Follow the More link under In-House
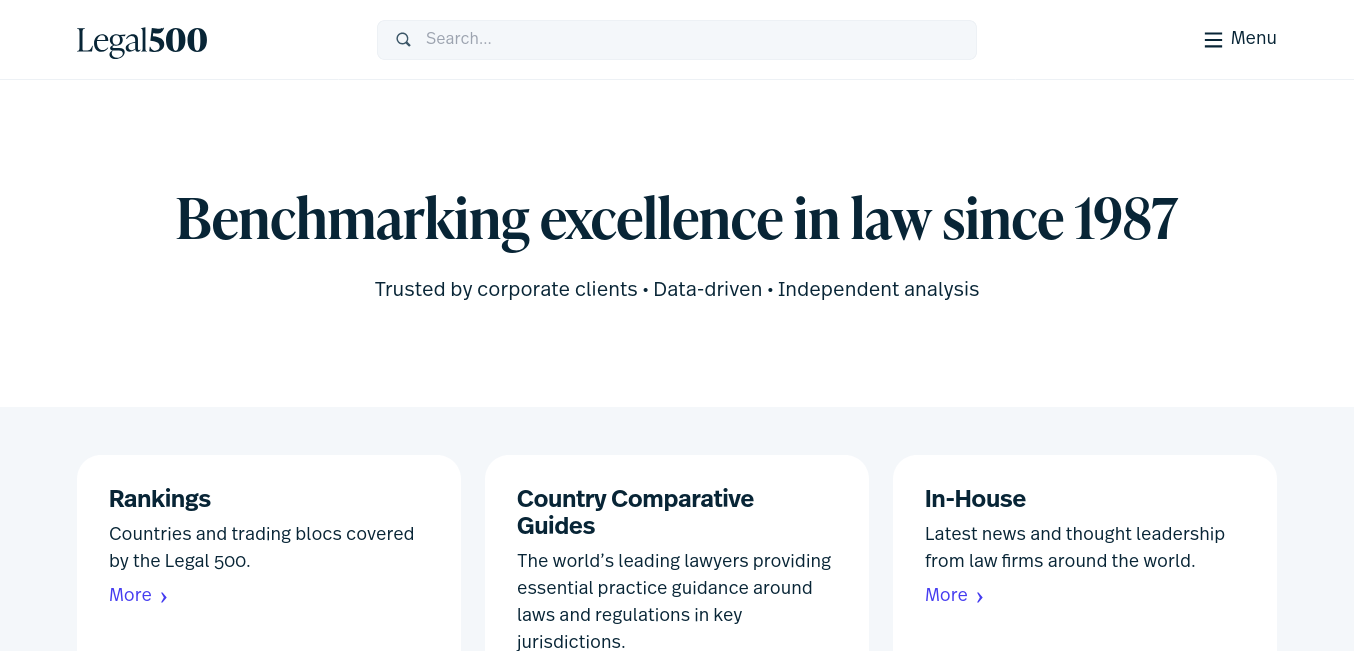The image size is (1366, 651). (946, 595)
